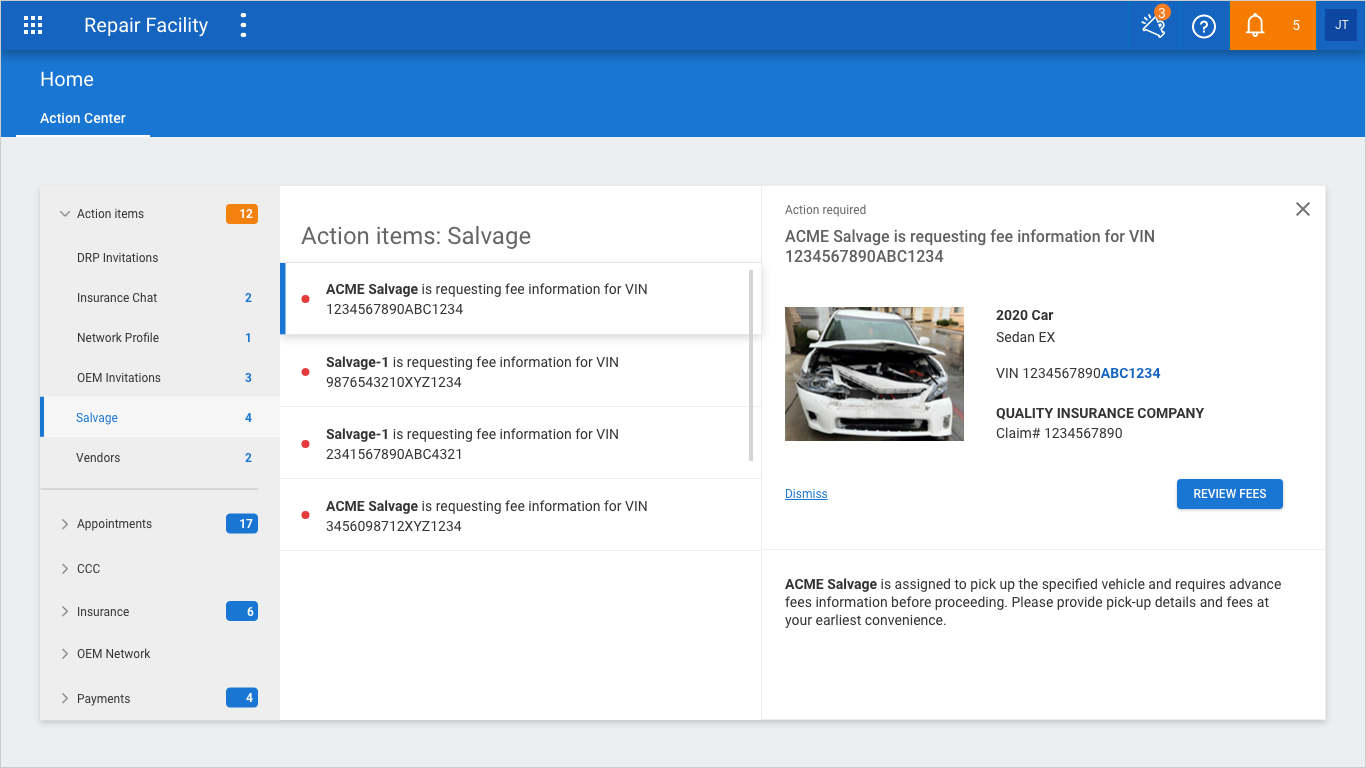
Task: Click the Review Fees button
Action: [1229, 494]
